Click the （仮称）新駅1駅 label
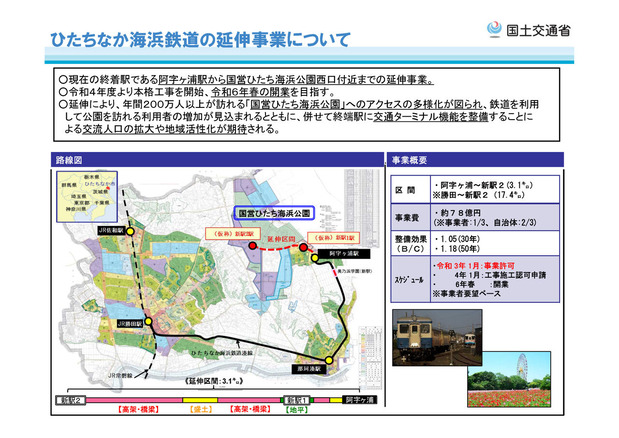This screenshot has height=438, width=619. point(334,238)
